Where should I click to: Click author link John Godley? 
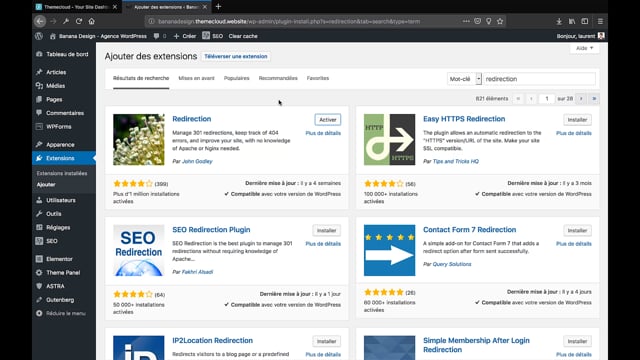pyautogui.click(x=197, y=161)
